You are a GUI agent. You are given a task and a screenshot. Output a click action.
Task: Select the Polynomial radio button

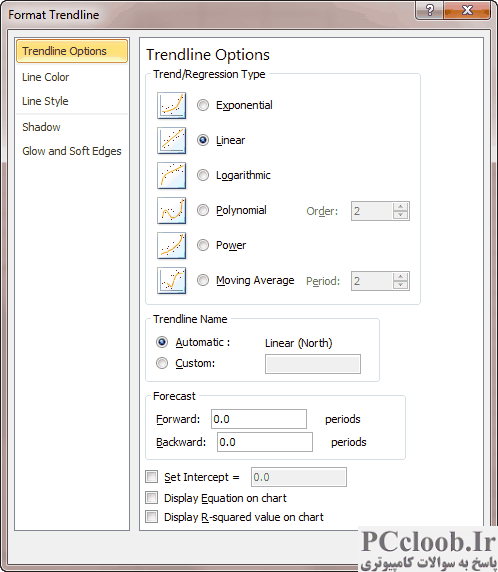coord(203,210)
